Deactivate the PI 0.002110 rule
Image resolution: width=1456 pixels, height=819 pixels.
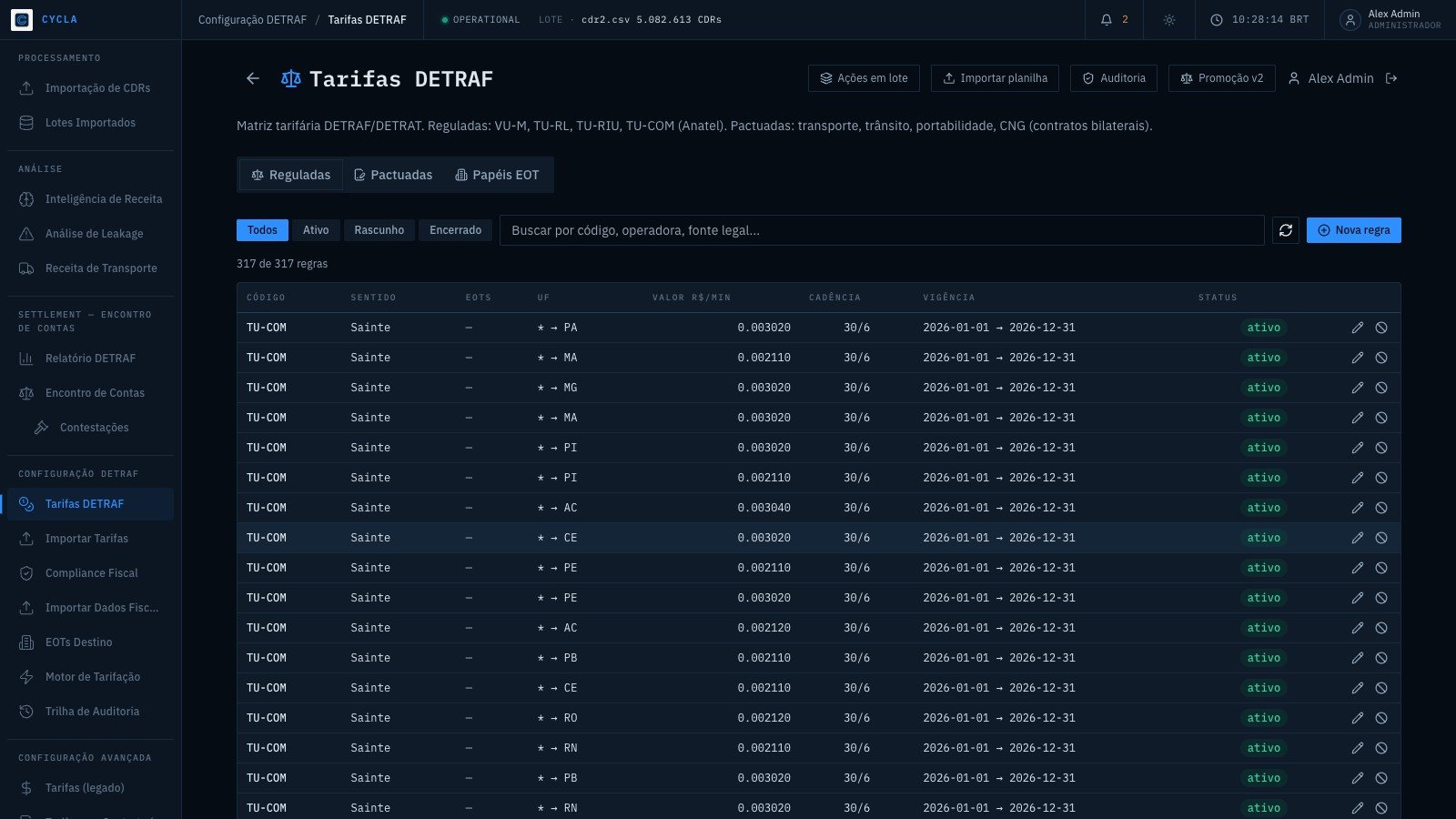tap(1381, 478)
